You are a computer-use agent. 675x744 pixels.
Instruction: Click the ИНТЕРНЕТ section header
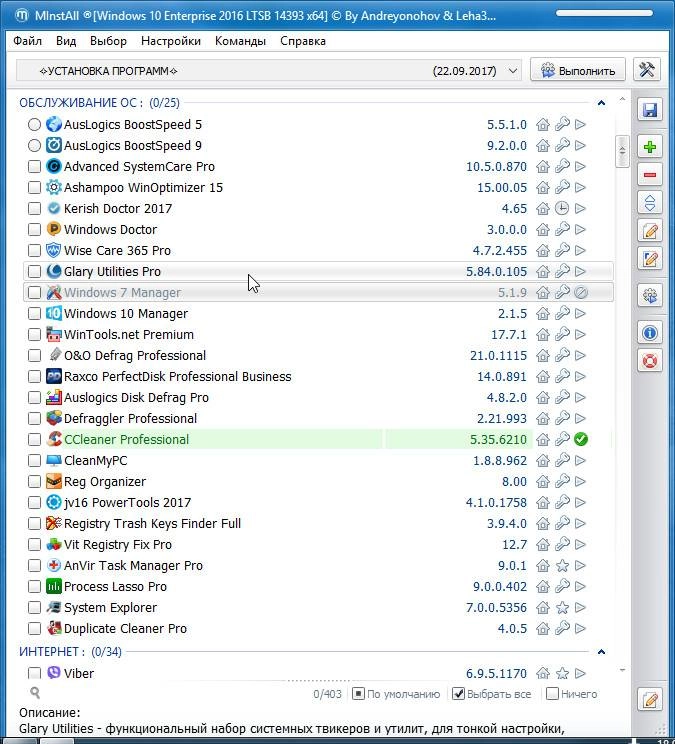pos(70,652)
